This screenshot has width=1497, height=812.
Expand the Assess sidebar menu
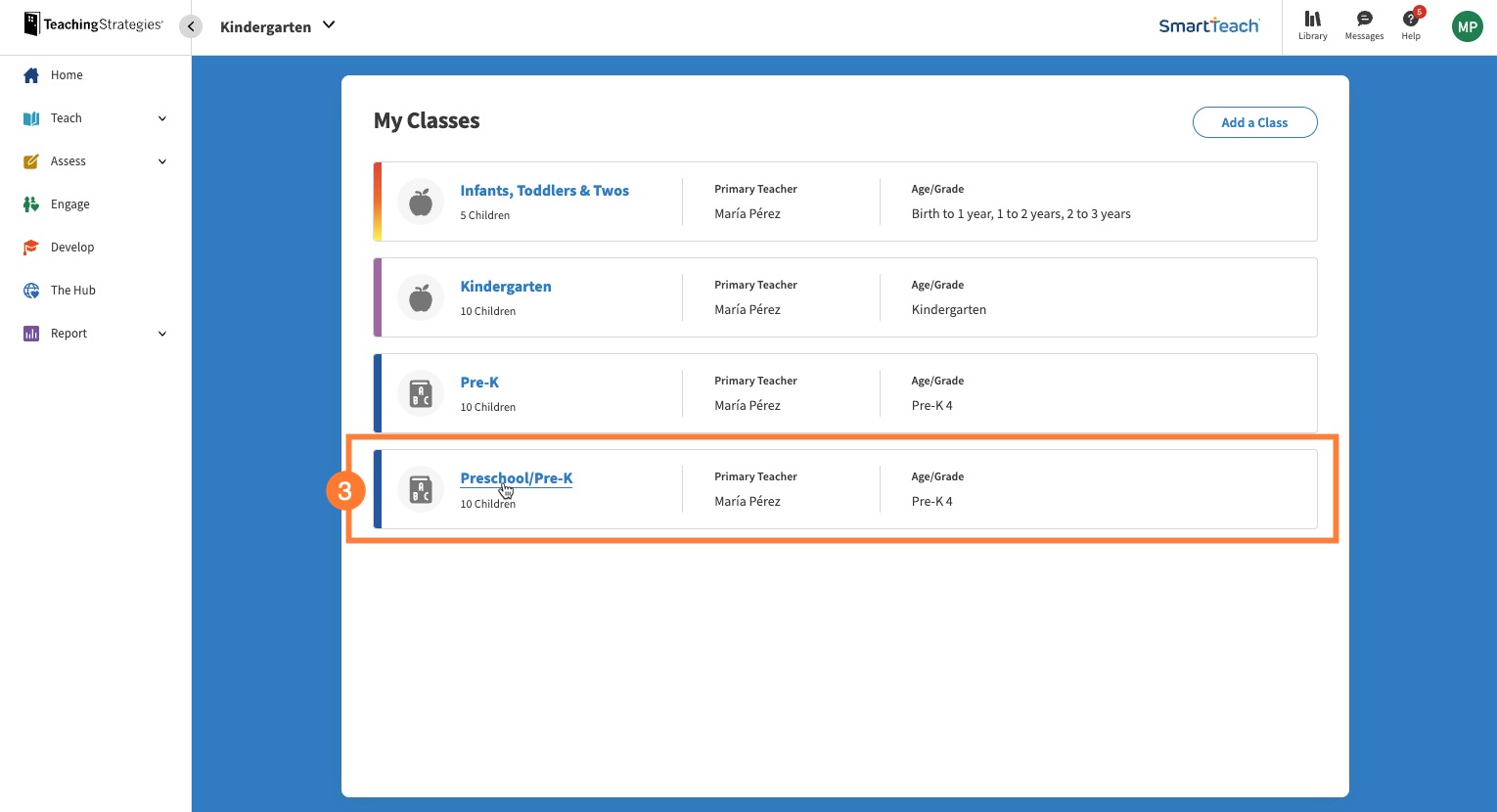pos(68,160)
